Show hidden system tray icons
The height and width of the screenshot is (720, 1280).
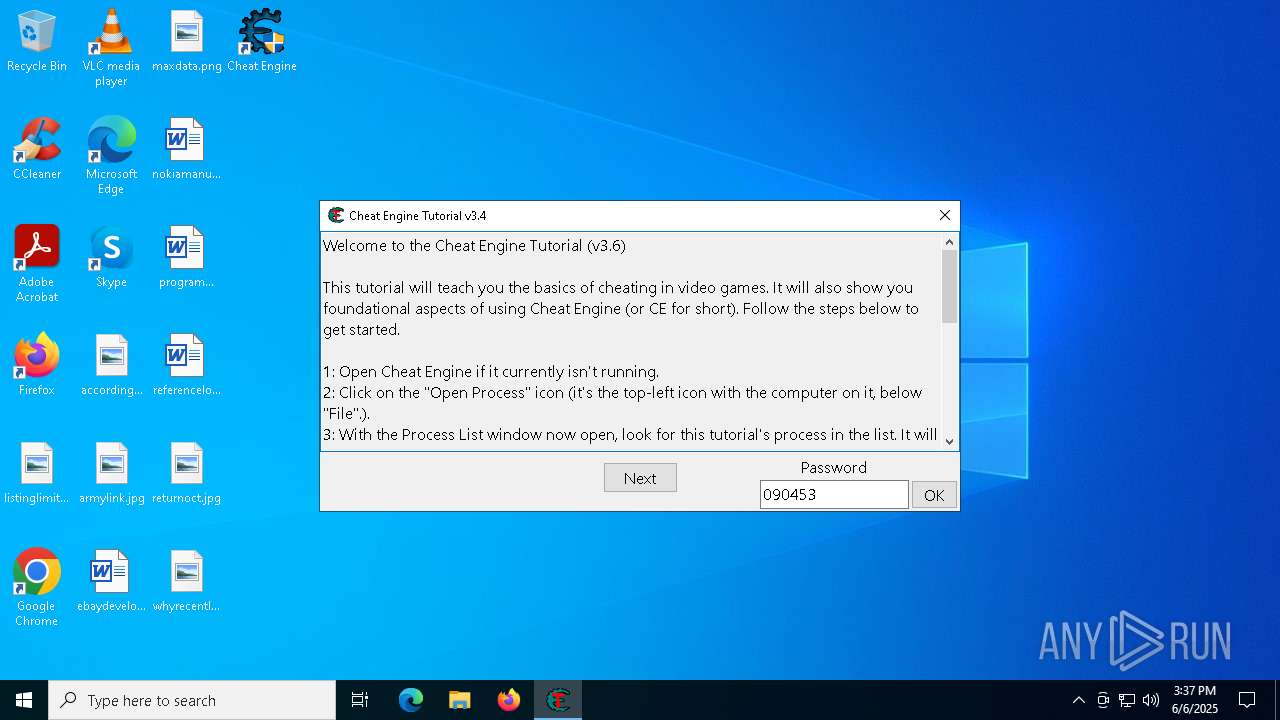point(1078,700)
